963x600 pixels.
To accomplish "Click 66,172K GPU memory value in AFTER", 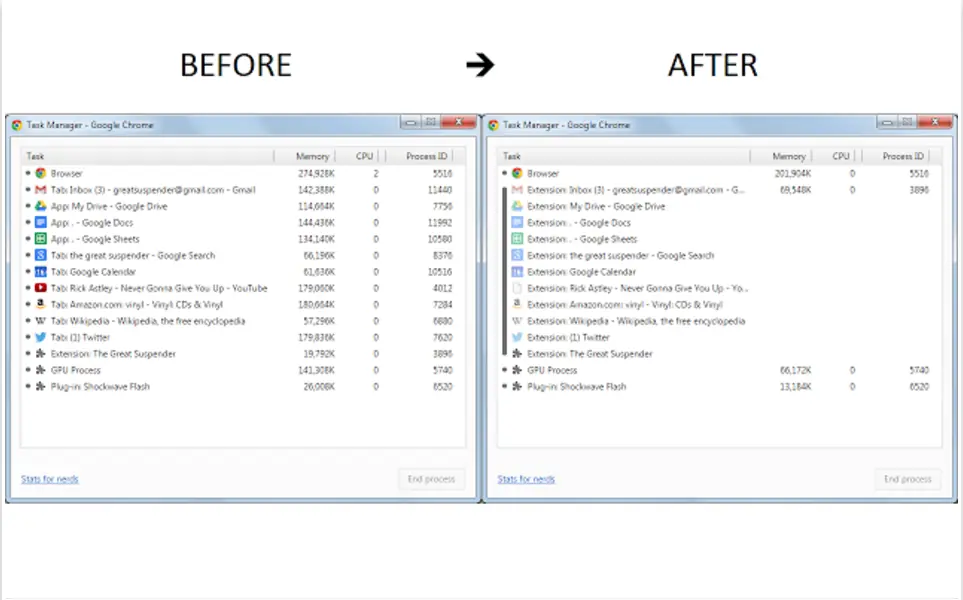I will point(795,370).
